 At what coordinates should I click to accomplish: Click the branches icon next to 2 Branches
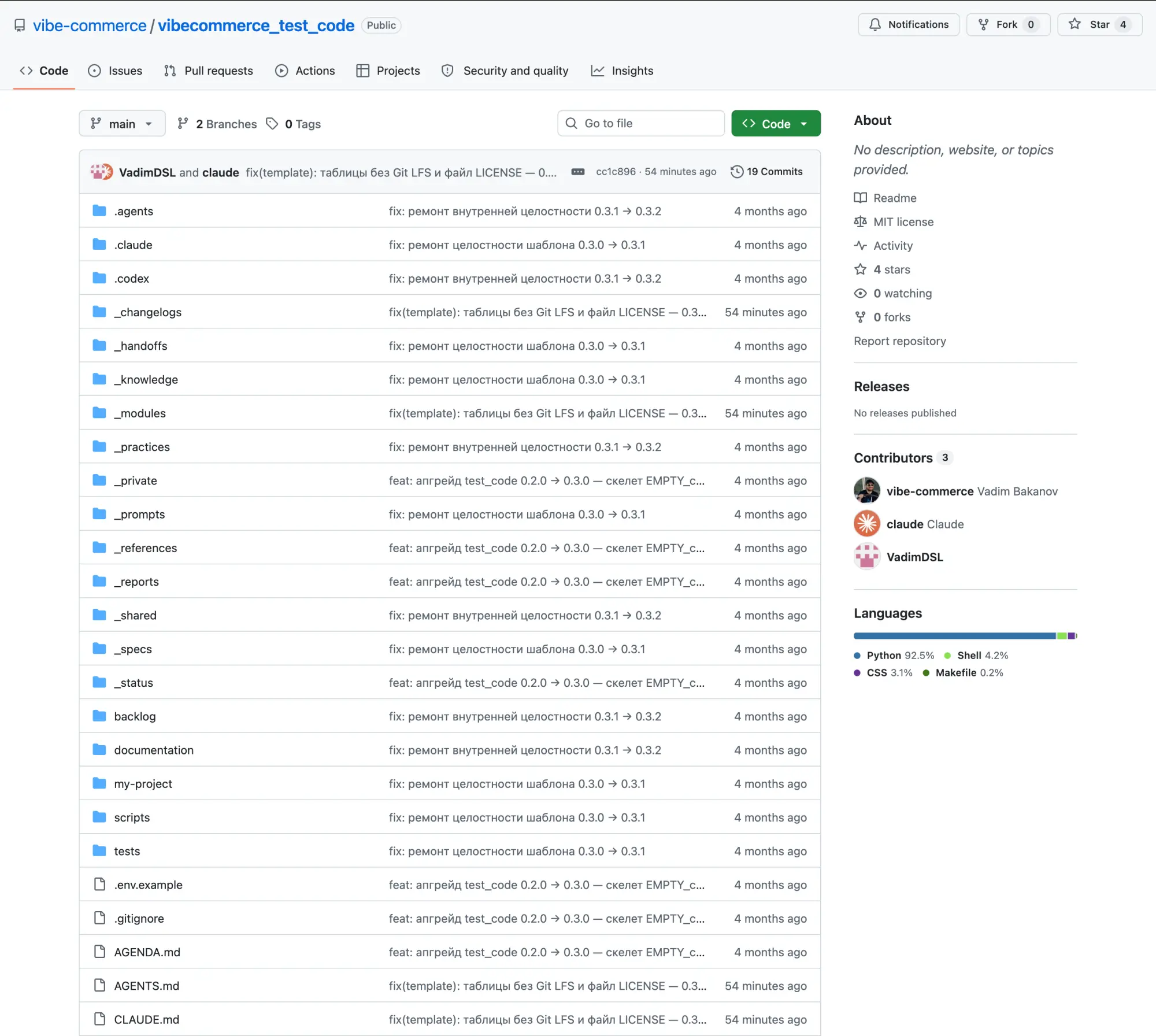click(x=183, y=124)
